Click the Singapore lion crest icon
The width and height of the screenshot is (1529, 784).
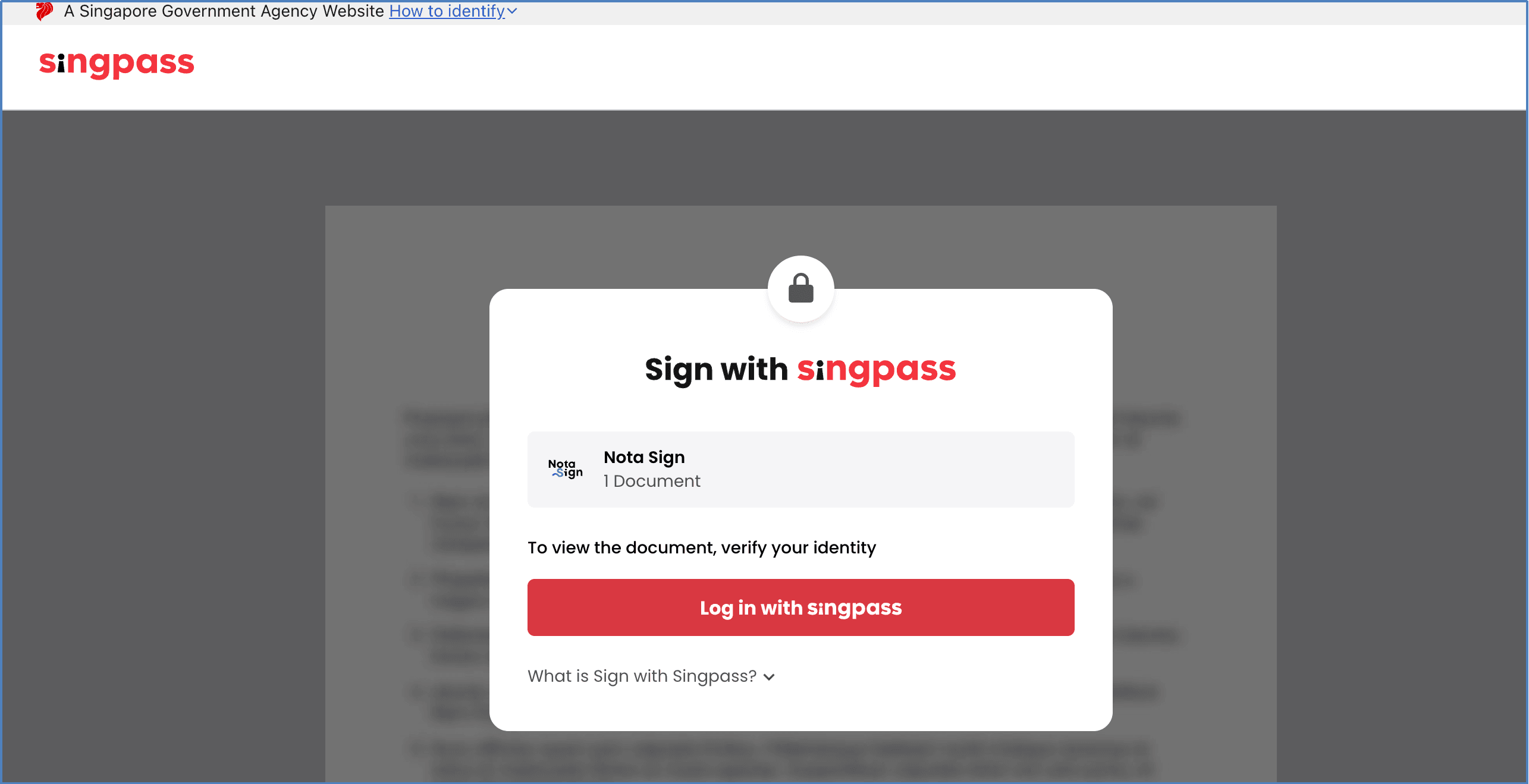44,11
